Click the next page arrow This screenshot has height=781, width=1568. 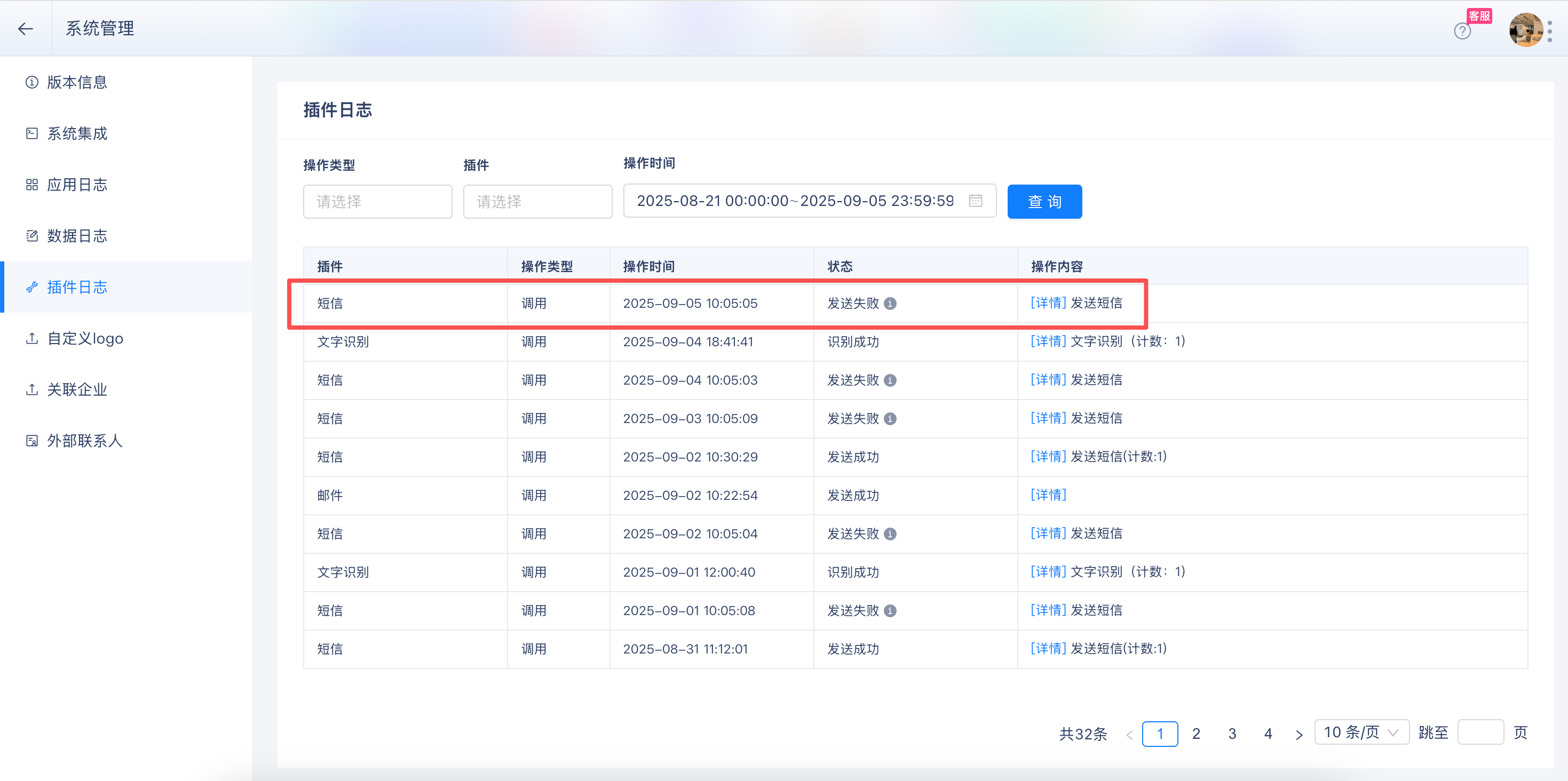[x=1299, y=735]
